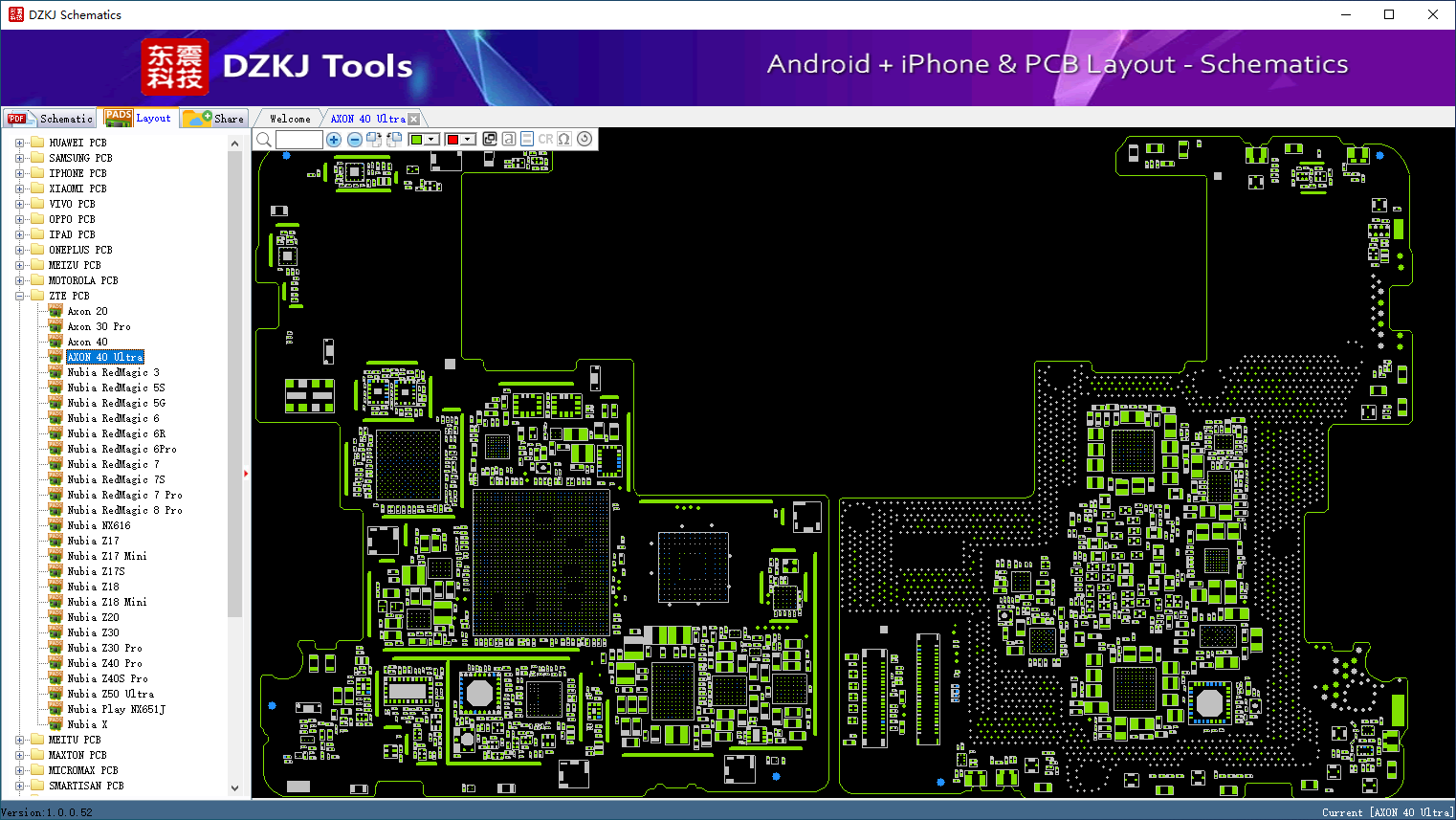Close the AXON 40 Ultra tab

pos(414,120)
